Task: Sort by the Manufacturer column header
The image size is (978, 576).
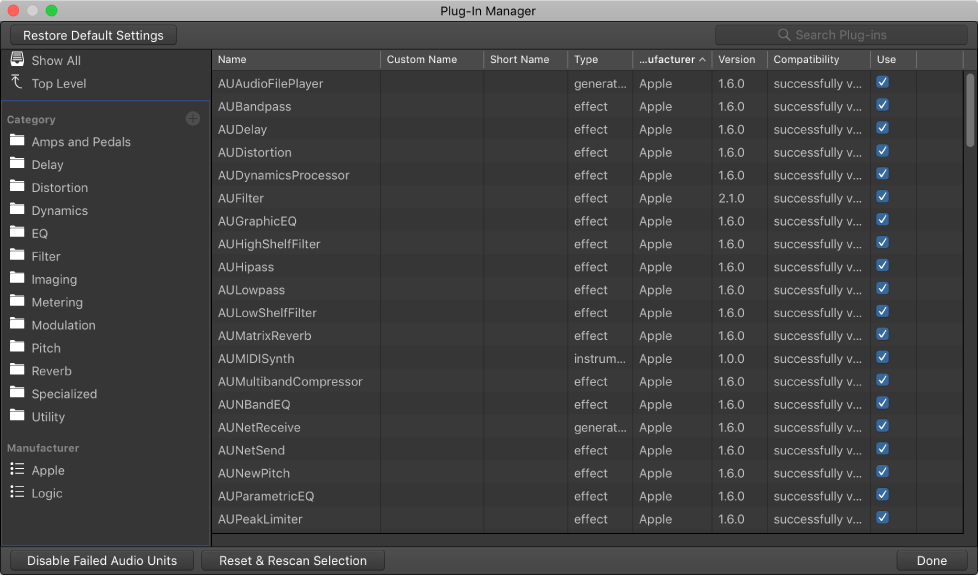Action: coord(668,59)
